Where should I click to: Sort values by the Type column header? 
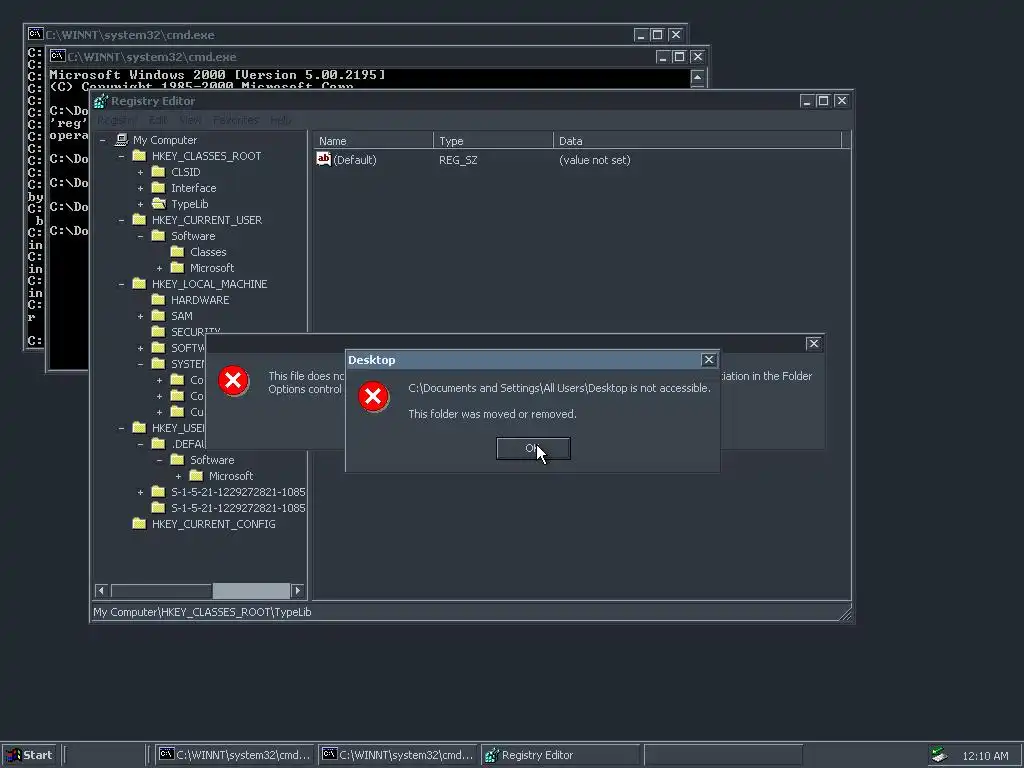(x=493, y=140)
